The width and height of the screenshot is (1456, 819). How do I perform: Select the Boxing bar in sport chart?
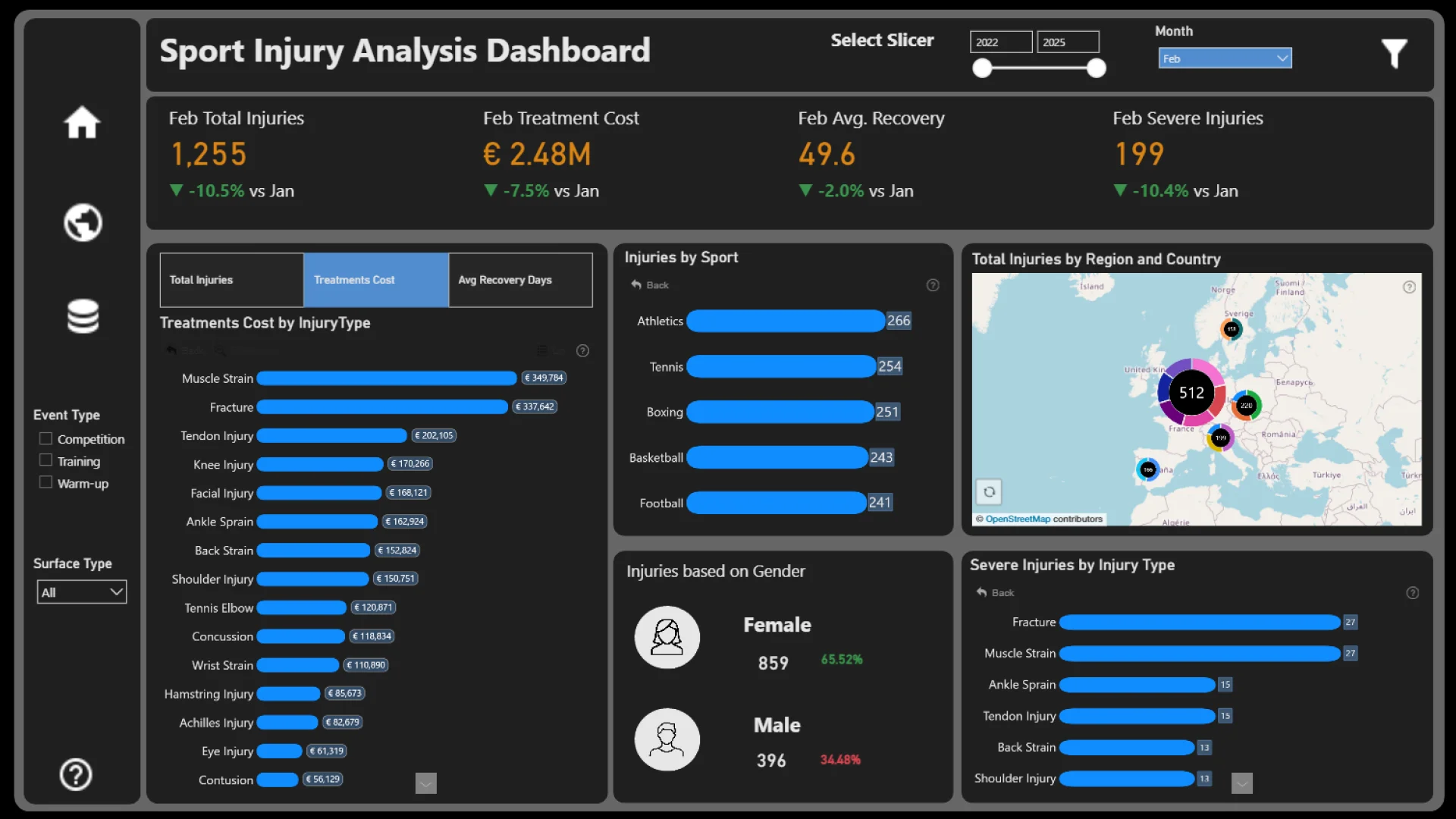pyautogui.click(x=780, y=412)
